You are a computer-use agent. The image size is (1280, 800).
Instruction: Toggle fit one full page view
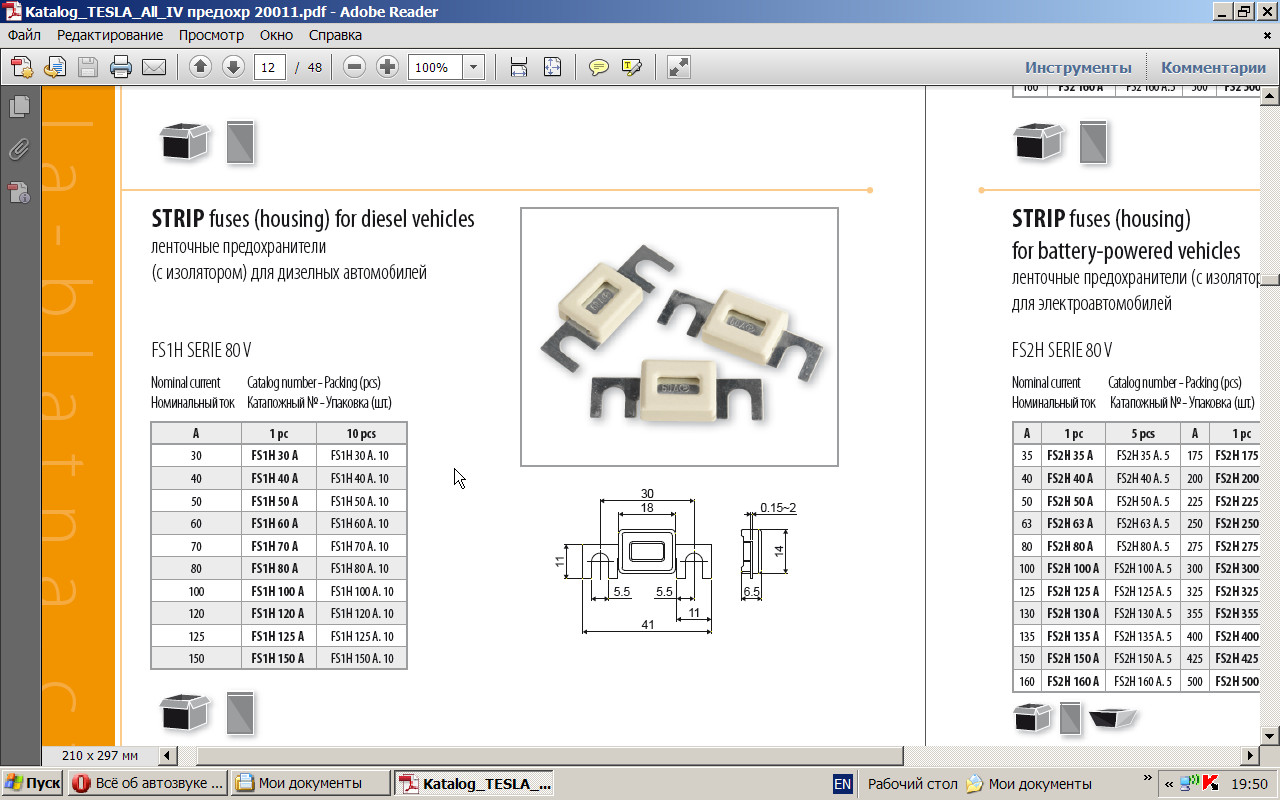pos(552,68)
